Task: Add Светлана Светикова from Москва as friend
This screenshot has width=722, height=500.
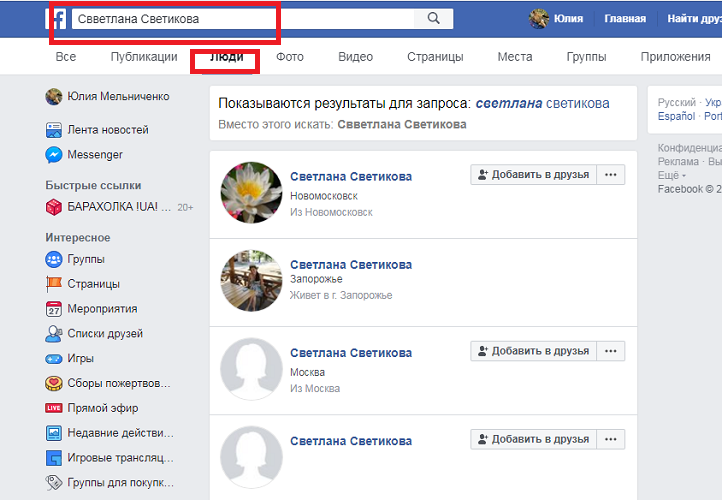Action: click(534, 351)
